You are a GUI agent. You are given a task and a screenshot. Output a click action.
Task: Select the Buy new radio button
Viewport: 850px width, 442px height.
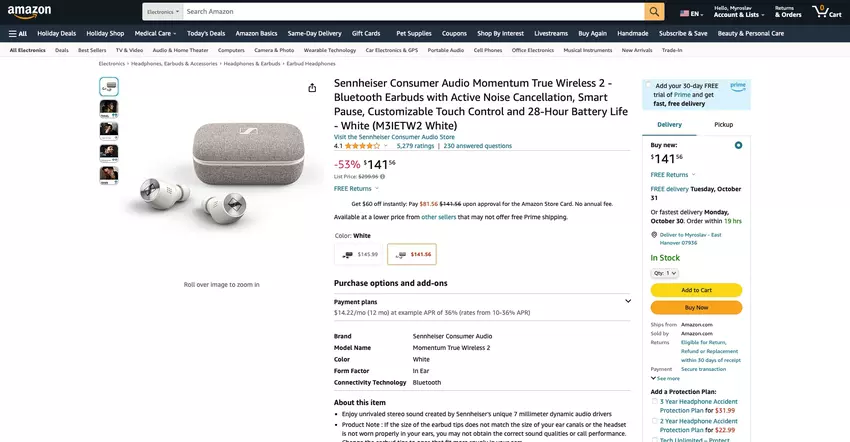(x=738, y=145)
